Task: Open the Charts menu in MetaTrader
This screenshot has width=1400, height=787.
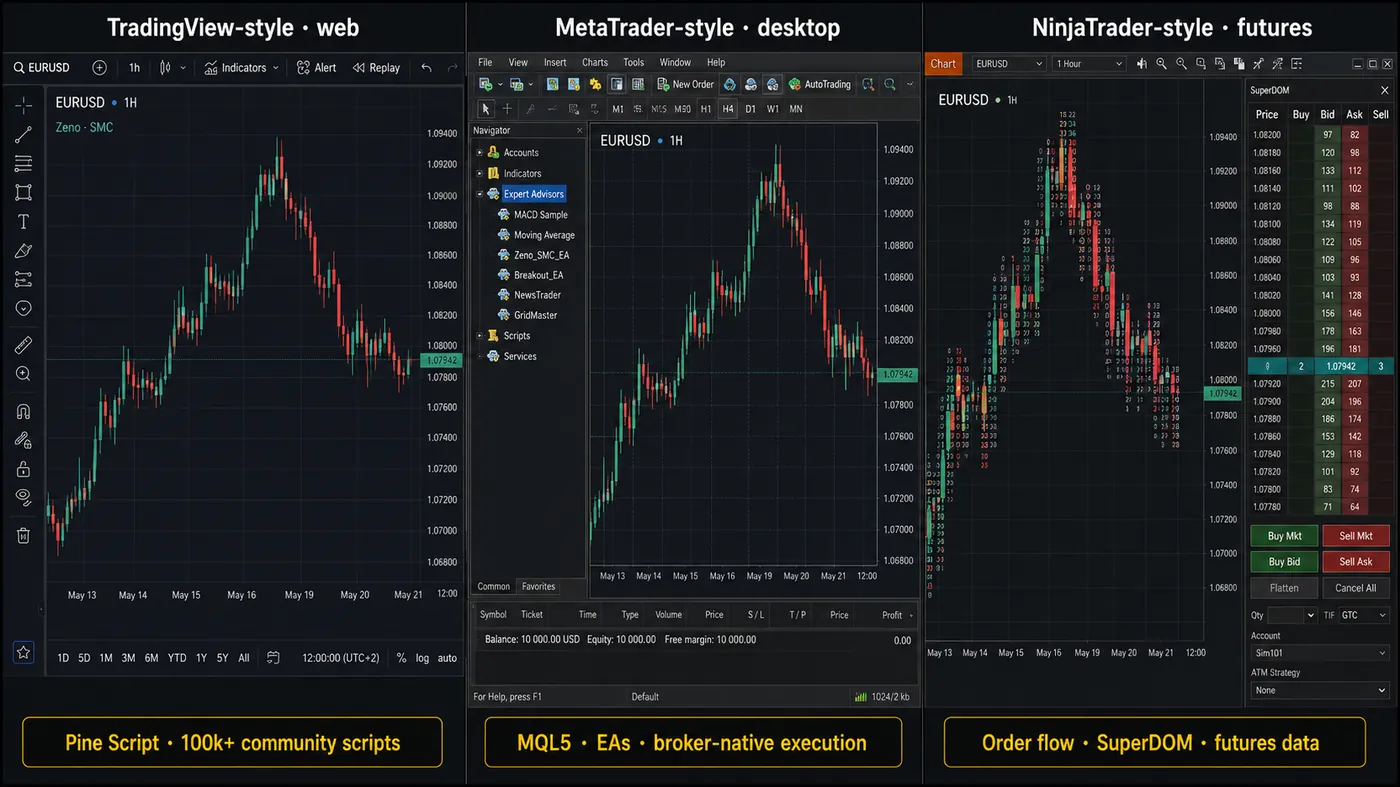Action: tap(595, 62)
